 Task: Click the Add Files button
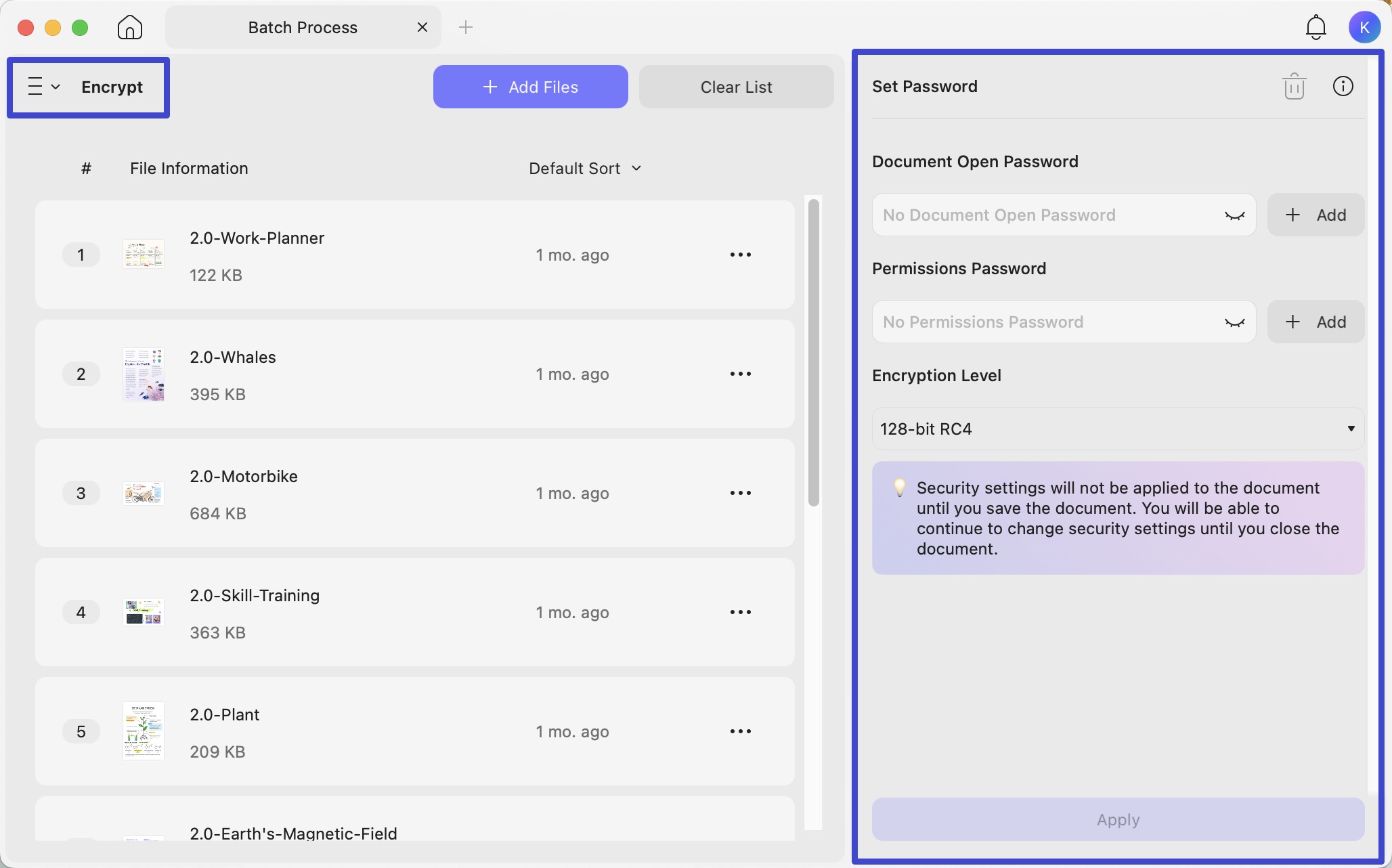coord(530,87)
